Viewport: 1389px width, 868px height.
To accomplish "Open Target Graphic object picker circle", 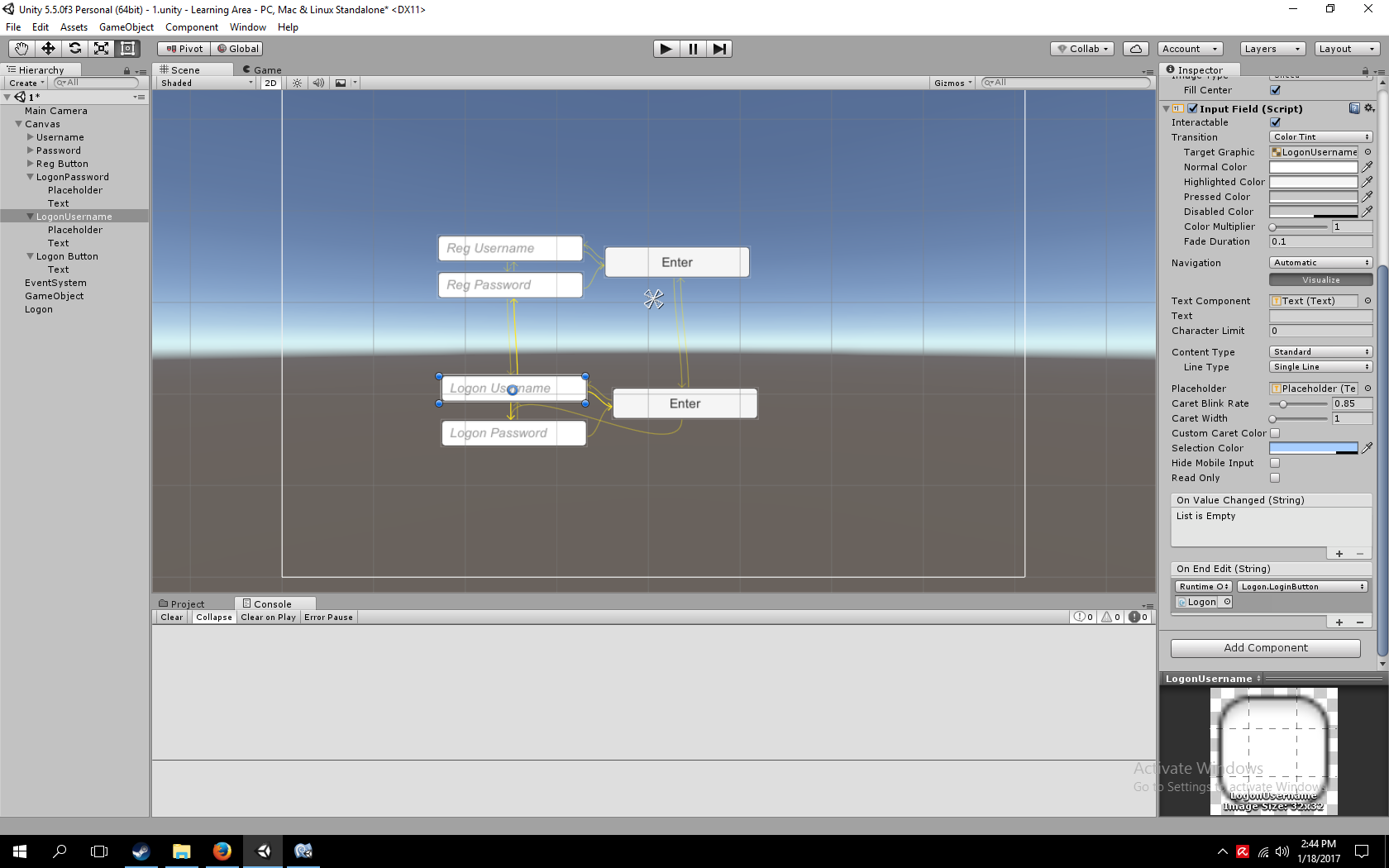I will tap(1368, 152).
